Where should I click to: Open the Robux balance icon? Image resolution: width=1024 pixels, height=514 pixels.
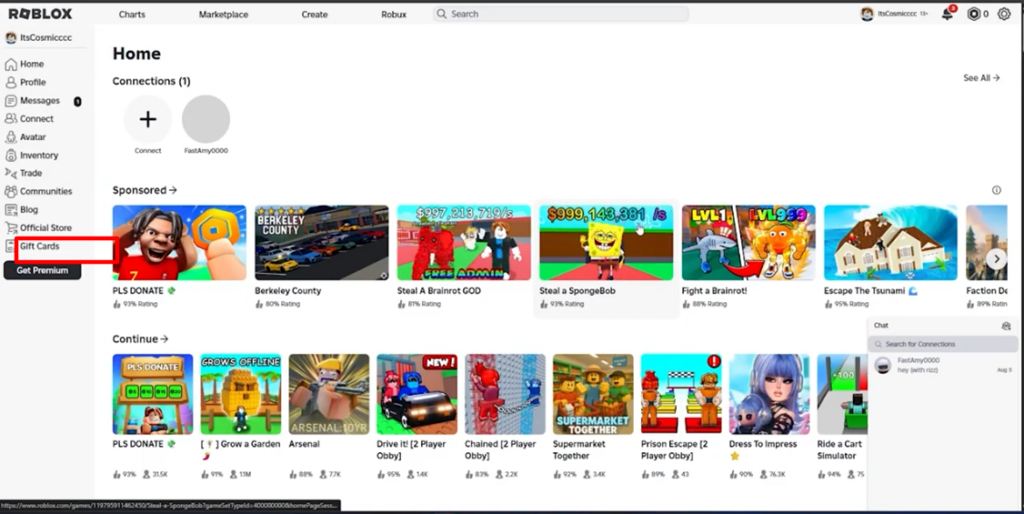(974, 14)
